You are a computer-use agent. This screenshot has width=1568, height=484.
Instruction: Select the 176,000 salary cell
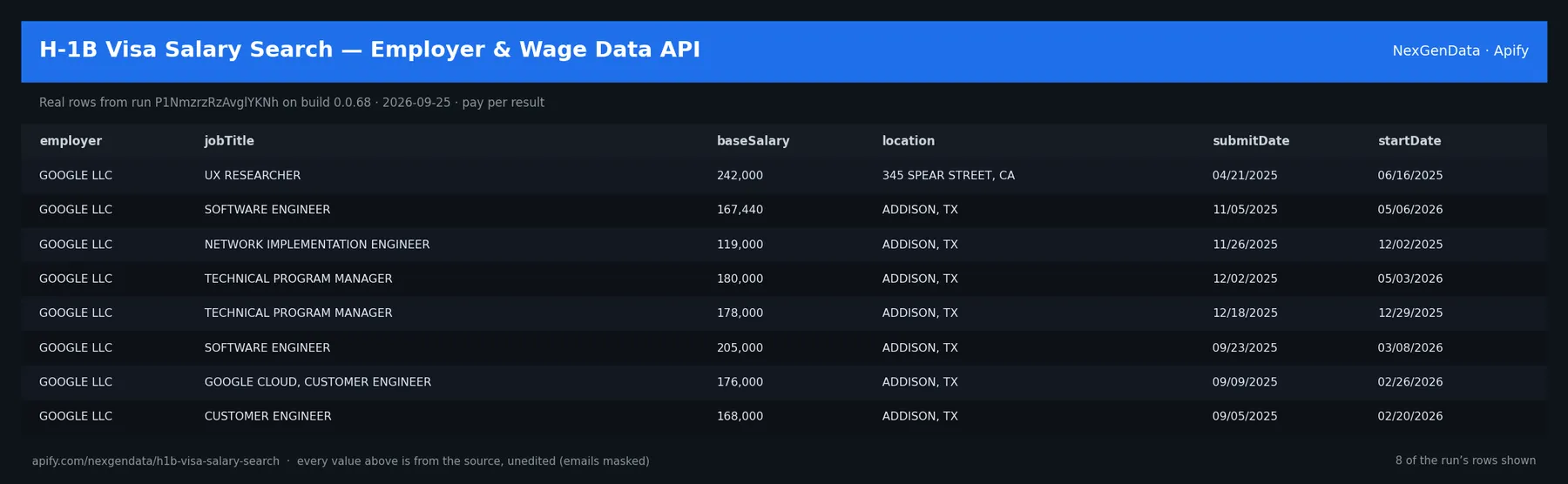click(x=740, y=382)
